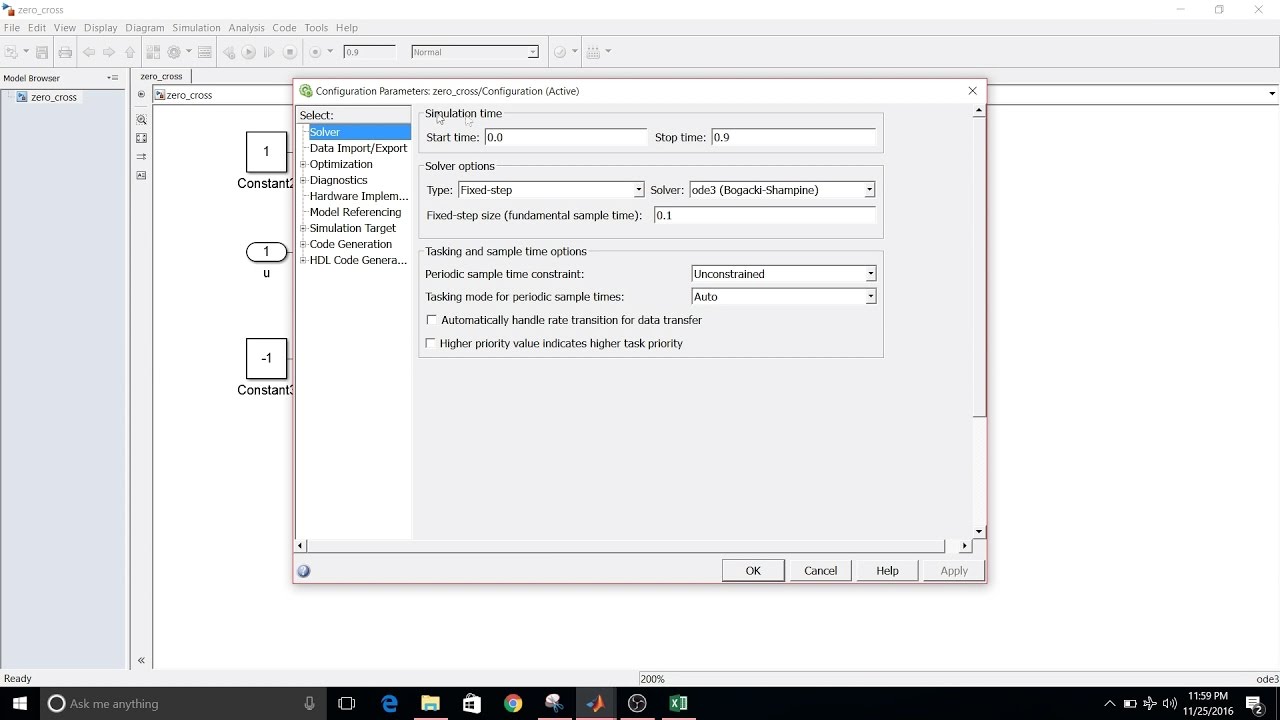Click the Stop simulation button
Screen dimensions: 1280x720
[290, 52]
